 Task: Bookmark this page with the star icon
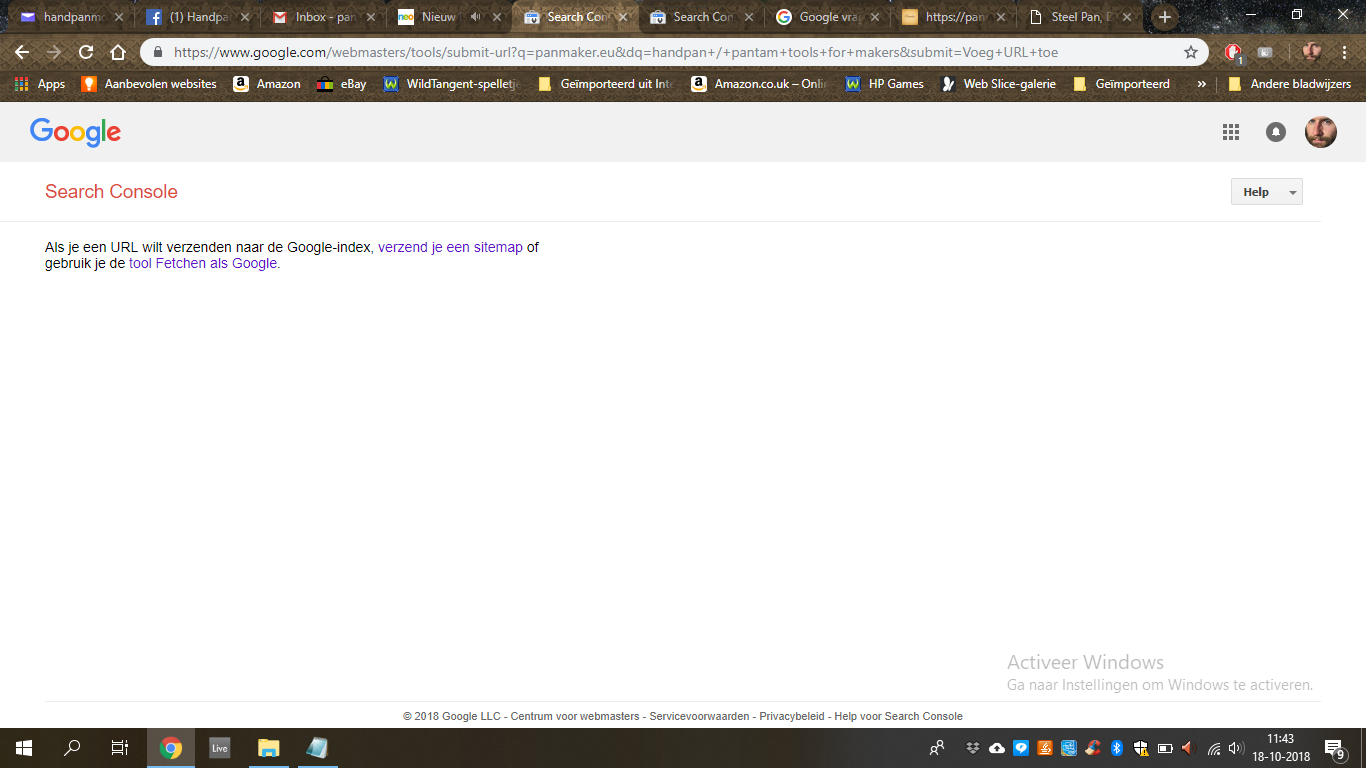[1190, 53]
